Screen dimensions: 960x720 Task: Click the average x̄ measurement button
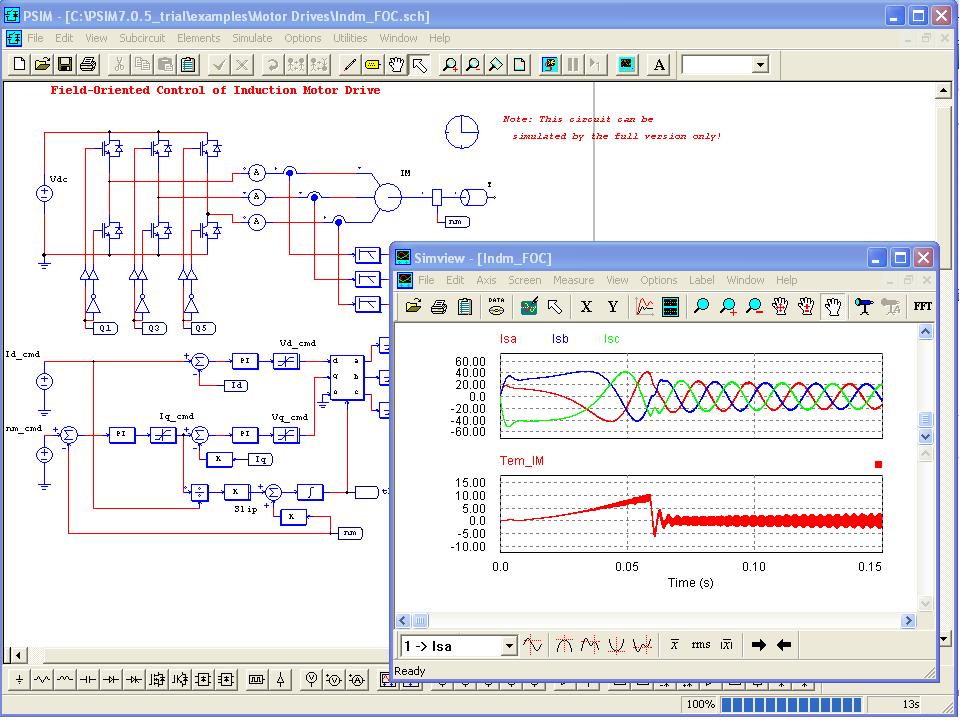674,645
